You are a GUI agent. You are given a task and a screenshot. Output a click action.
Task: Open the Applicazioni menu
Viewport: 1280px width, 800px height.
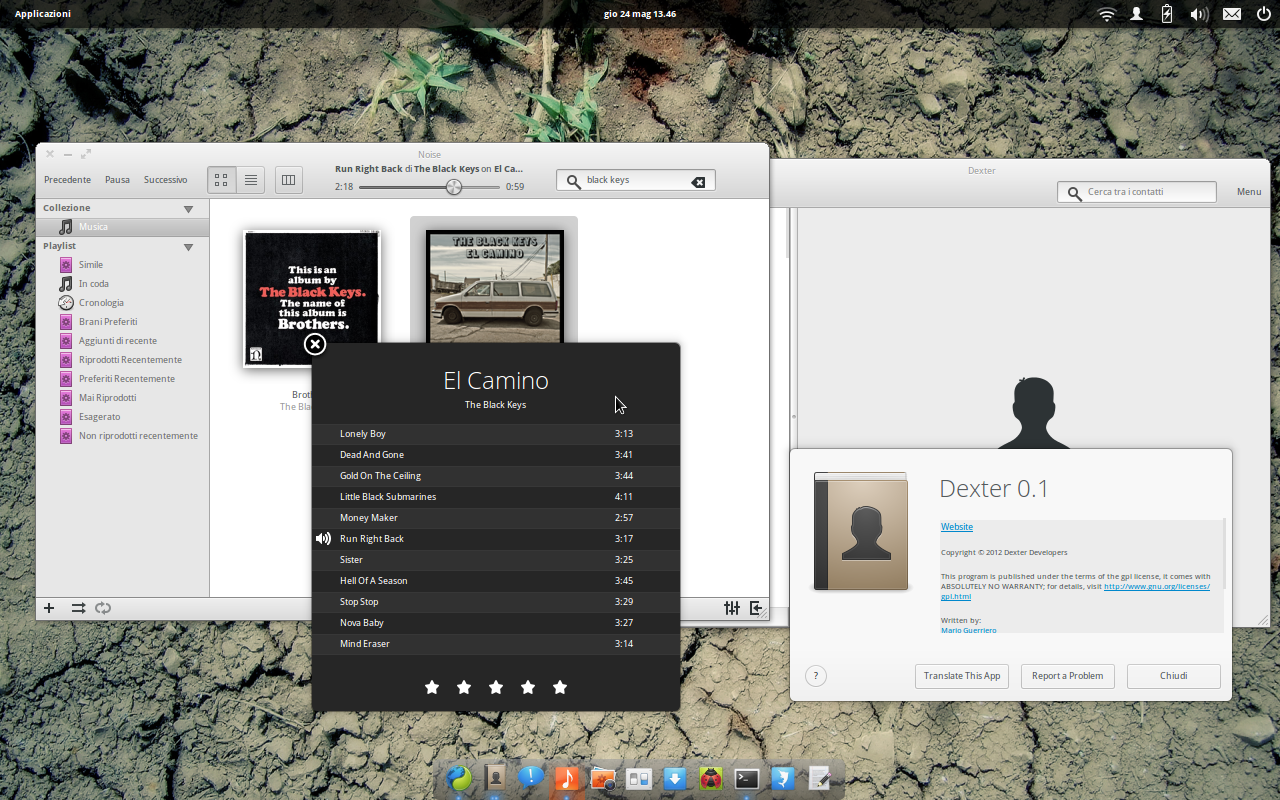tap(43, 14)
